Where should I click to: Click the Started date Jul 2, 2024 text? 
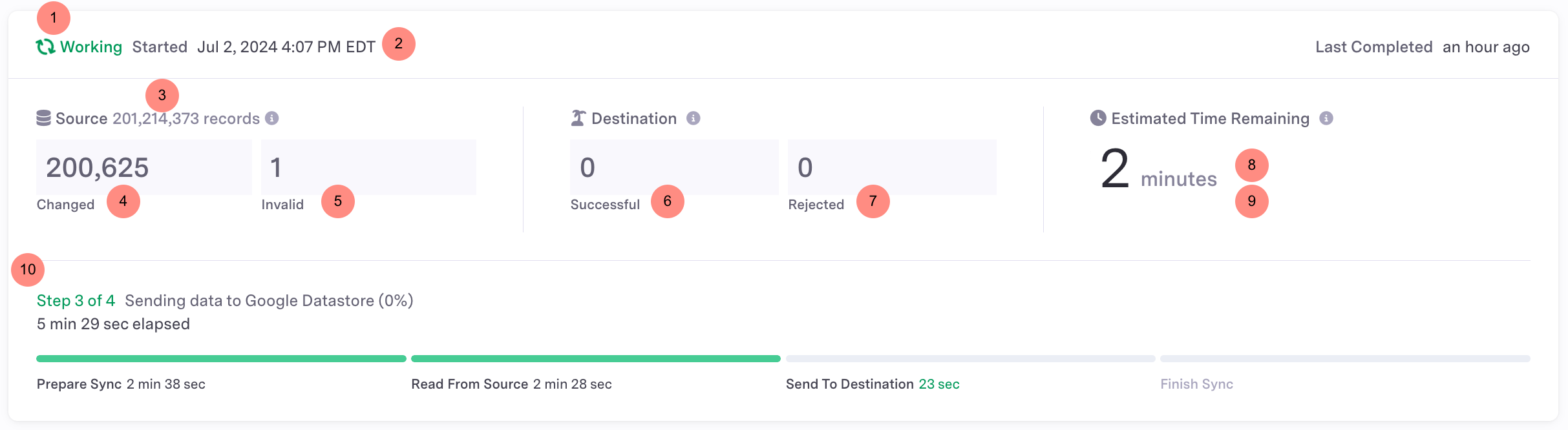(286, 47)
